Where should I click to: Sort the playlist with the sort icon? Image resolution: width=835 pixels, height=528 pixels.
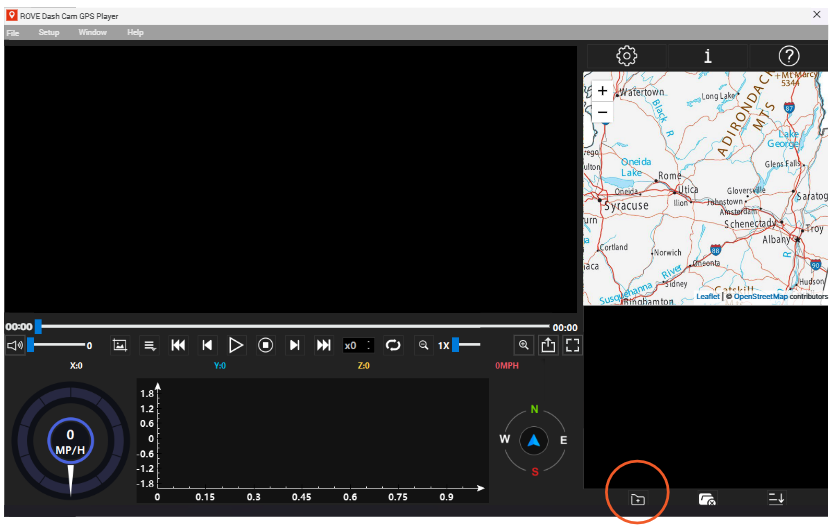pyautogui.click(x=776, y=499)
